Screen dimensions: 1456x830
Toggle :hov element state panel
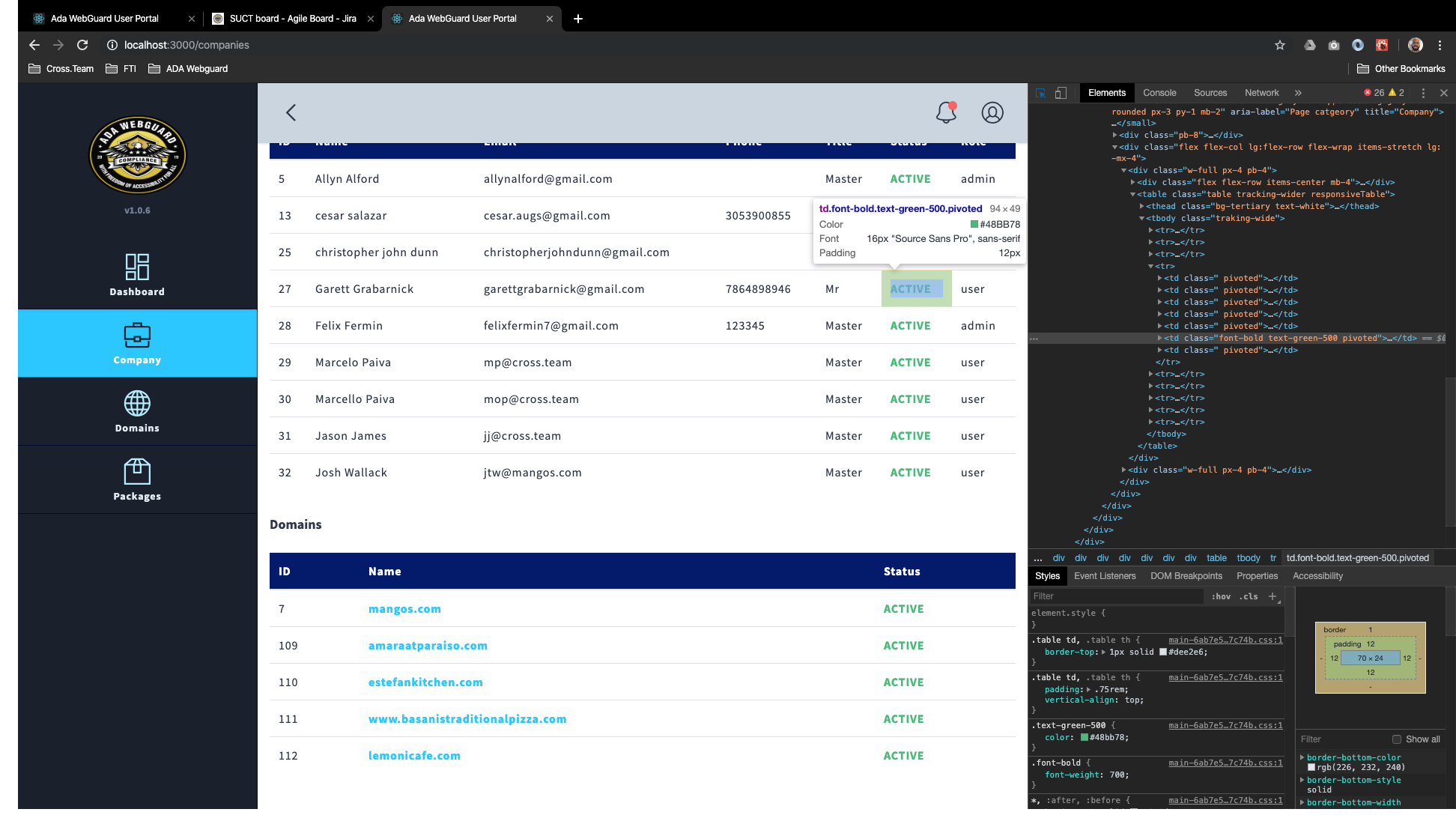click(x=1221, y=596)
